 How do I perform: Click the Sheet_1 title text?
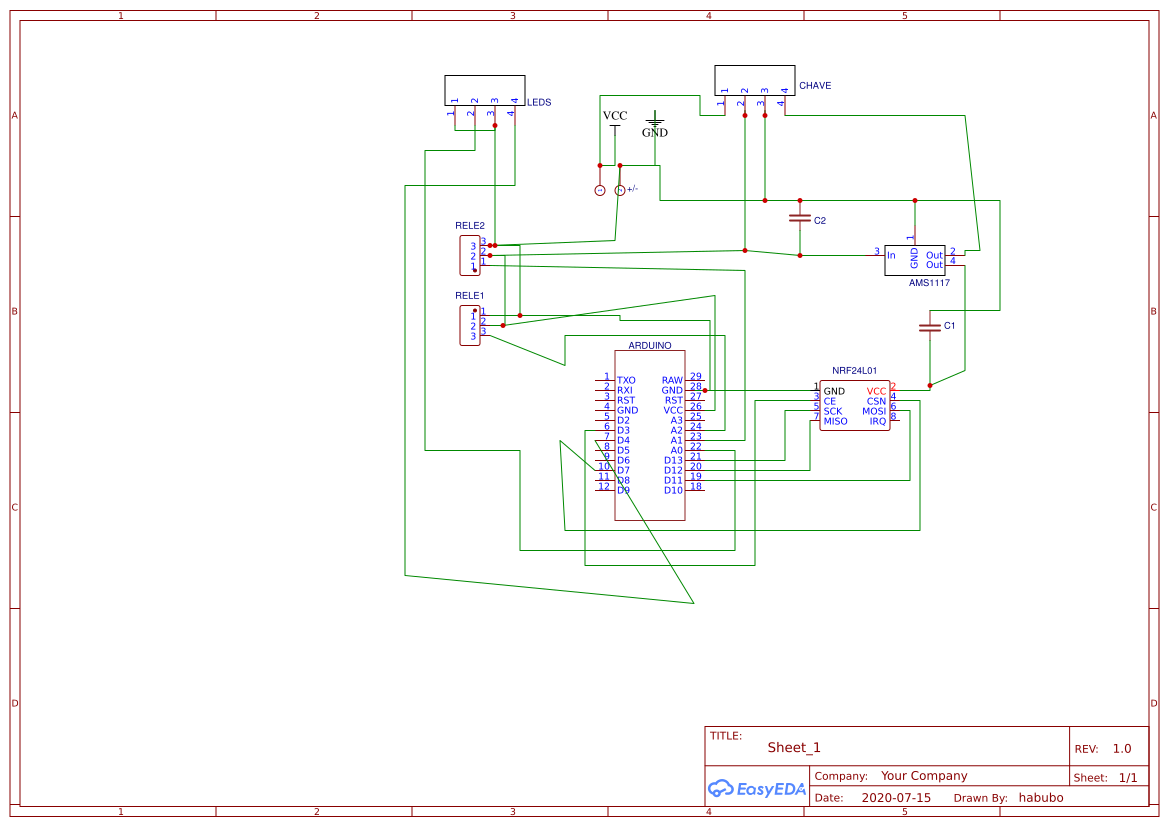791,747
